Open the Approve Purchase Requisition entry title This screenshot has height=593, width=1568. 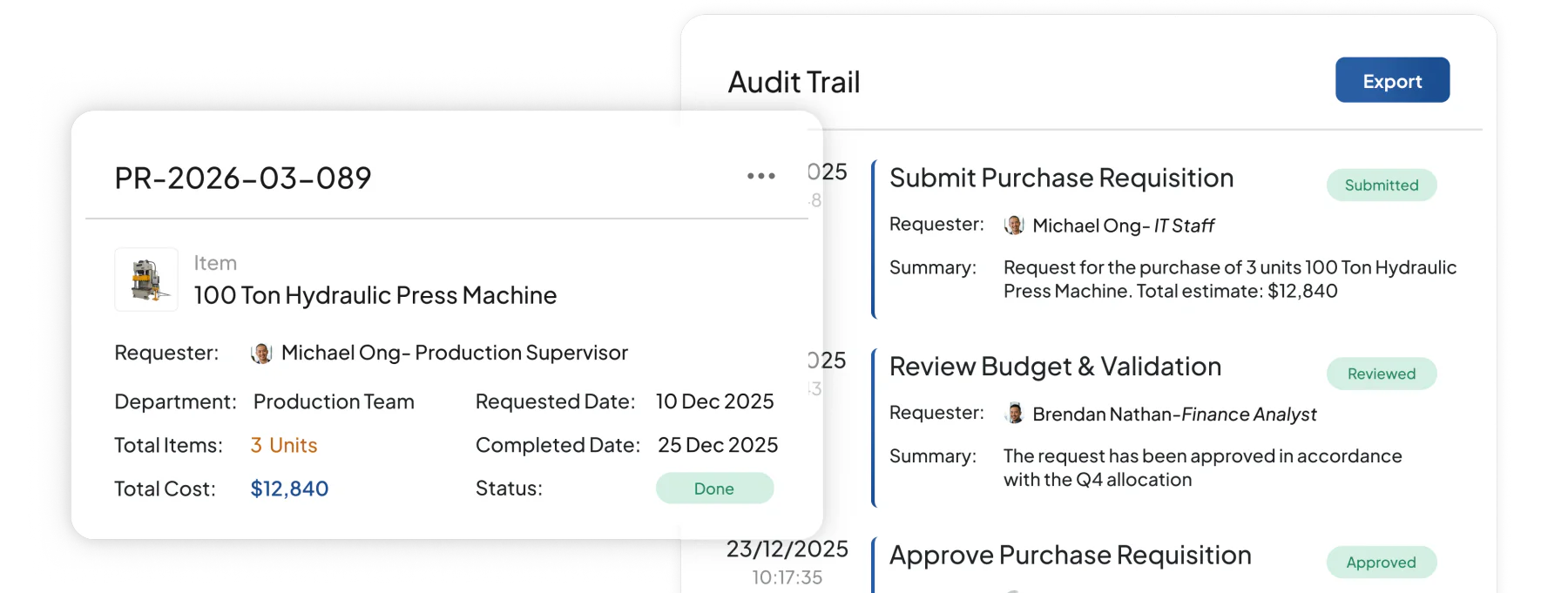(1070, 556)
